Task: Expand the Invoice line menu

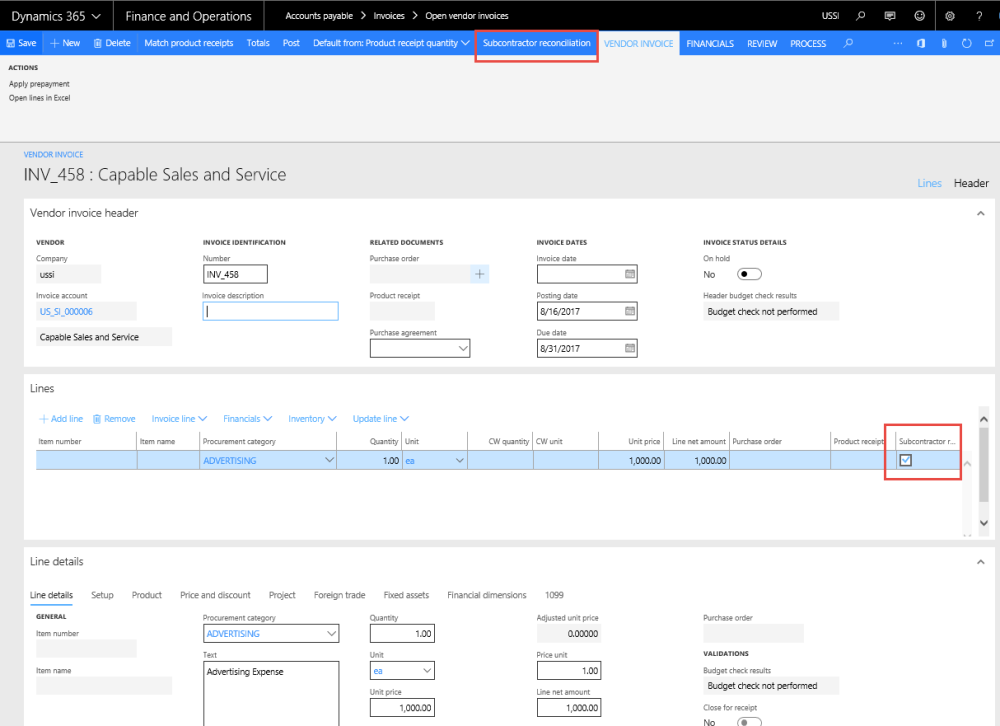Action: coord(179,419)
